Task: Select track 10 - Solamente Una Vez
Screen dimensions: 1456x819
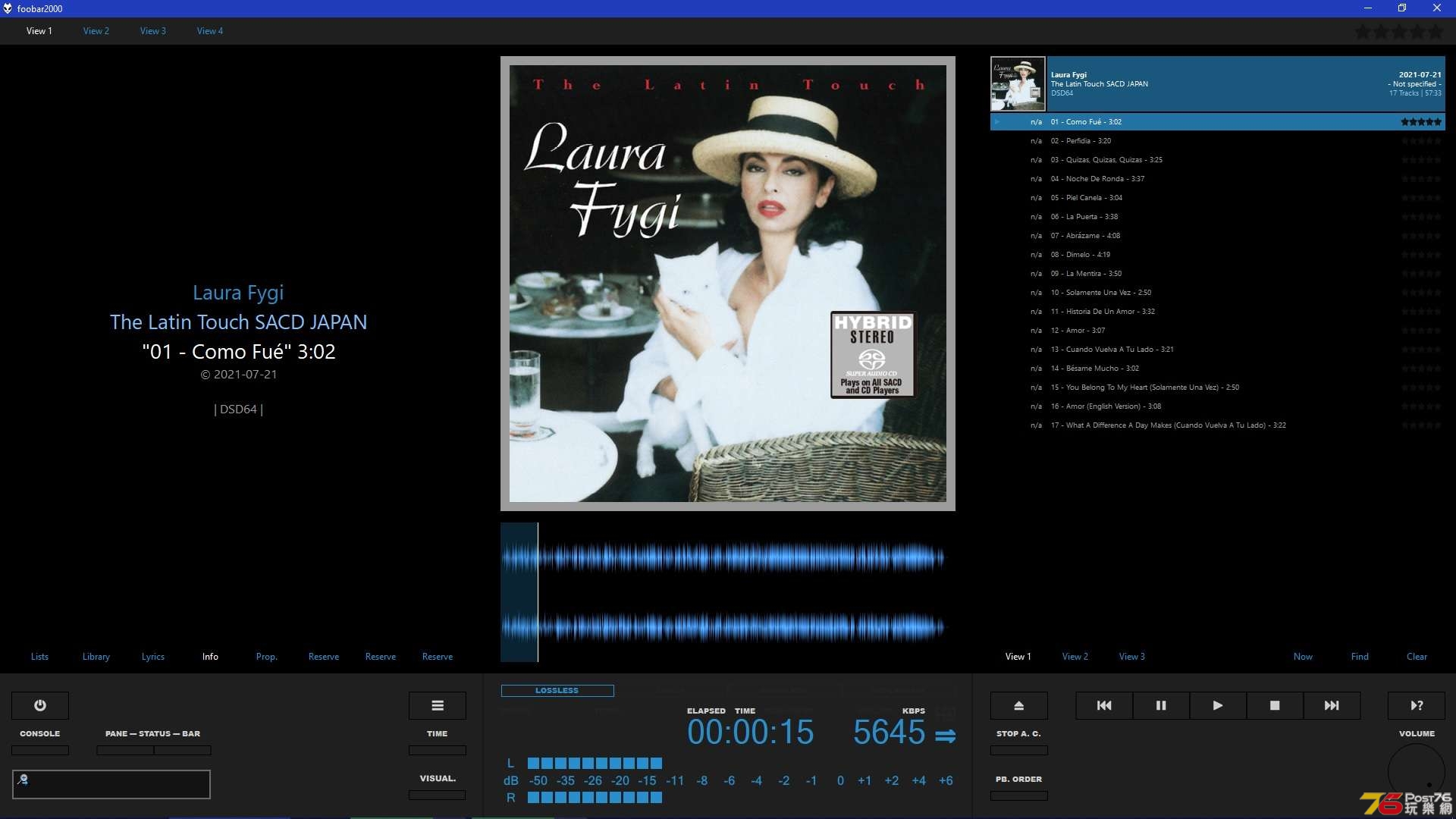Action: tap(1218, 293)
